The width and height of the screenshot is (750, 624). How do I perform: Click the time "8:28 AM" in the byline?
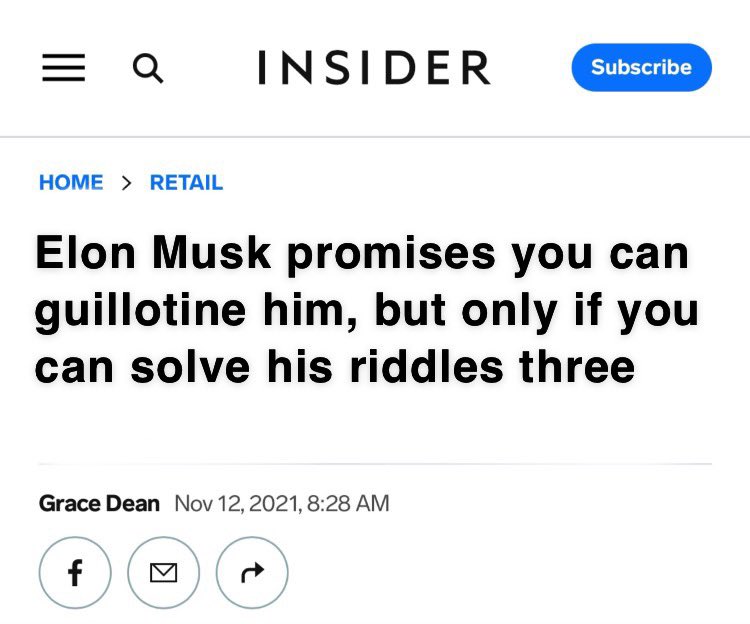click(x=348, y=504)
